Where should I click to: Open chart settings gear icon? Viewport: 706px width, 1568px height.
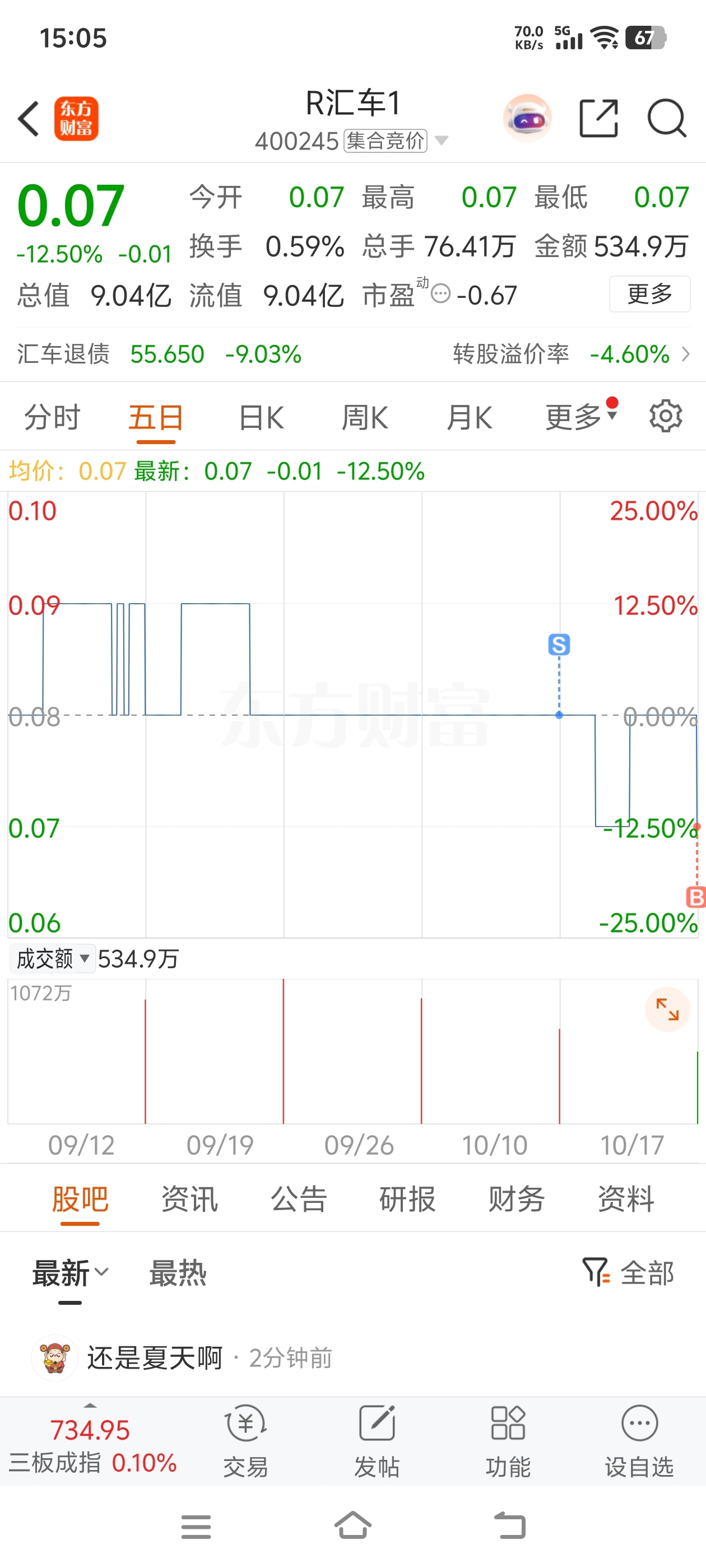click(665, 417)
